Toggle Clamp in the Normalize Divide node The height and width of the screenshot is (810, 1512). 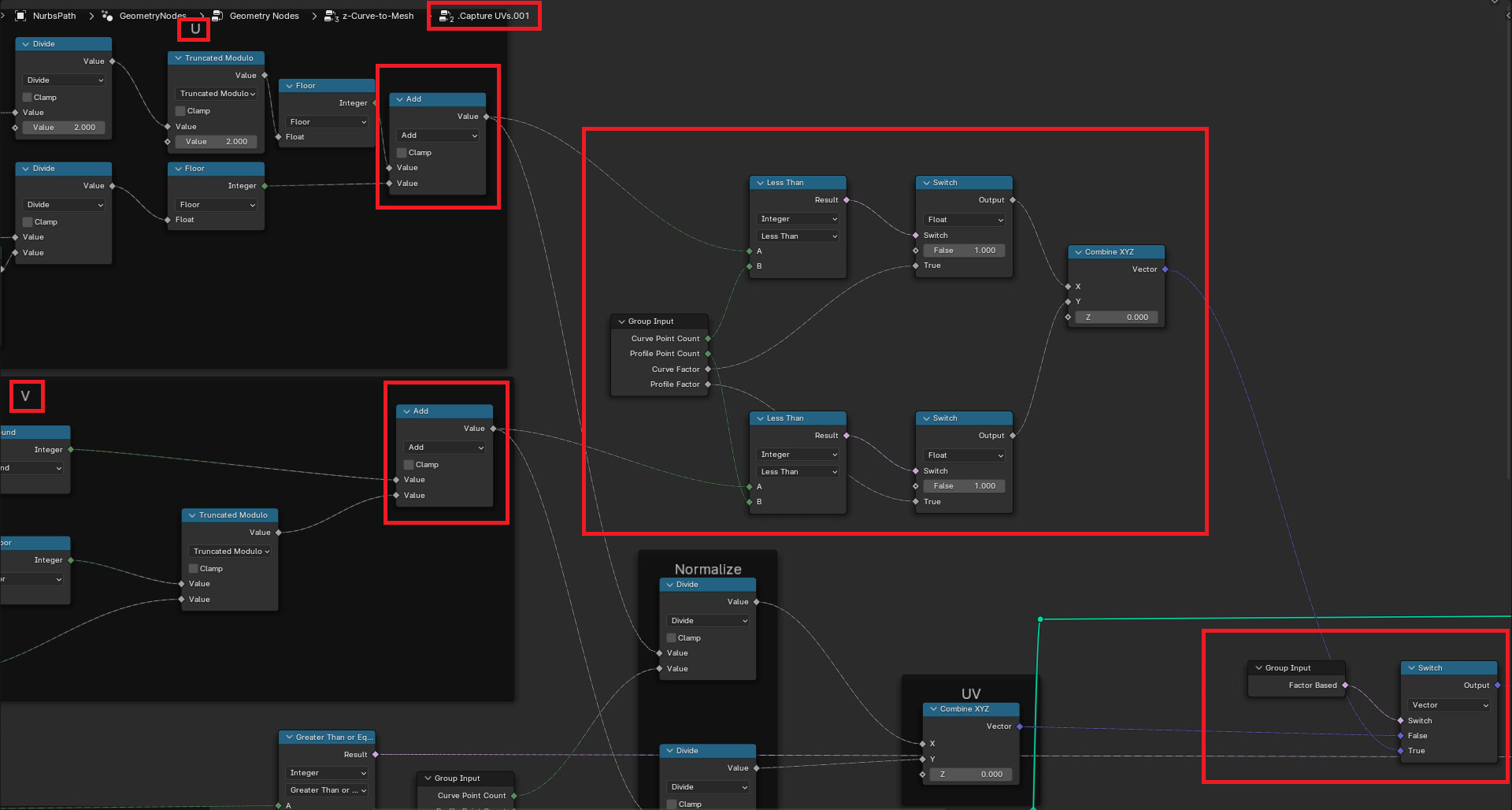tap(671, 638)
